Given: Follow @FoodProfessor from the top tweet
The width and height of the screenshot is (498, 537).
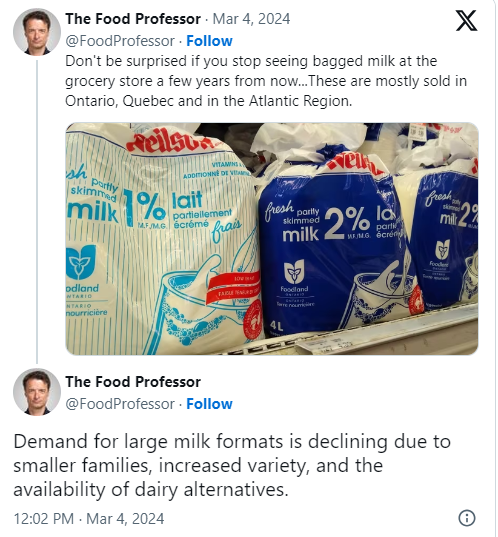Looking at the screenshot, I should tap(209, 41).
